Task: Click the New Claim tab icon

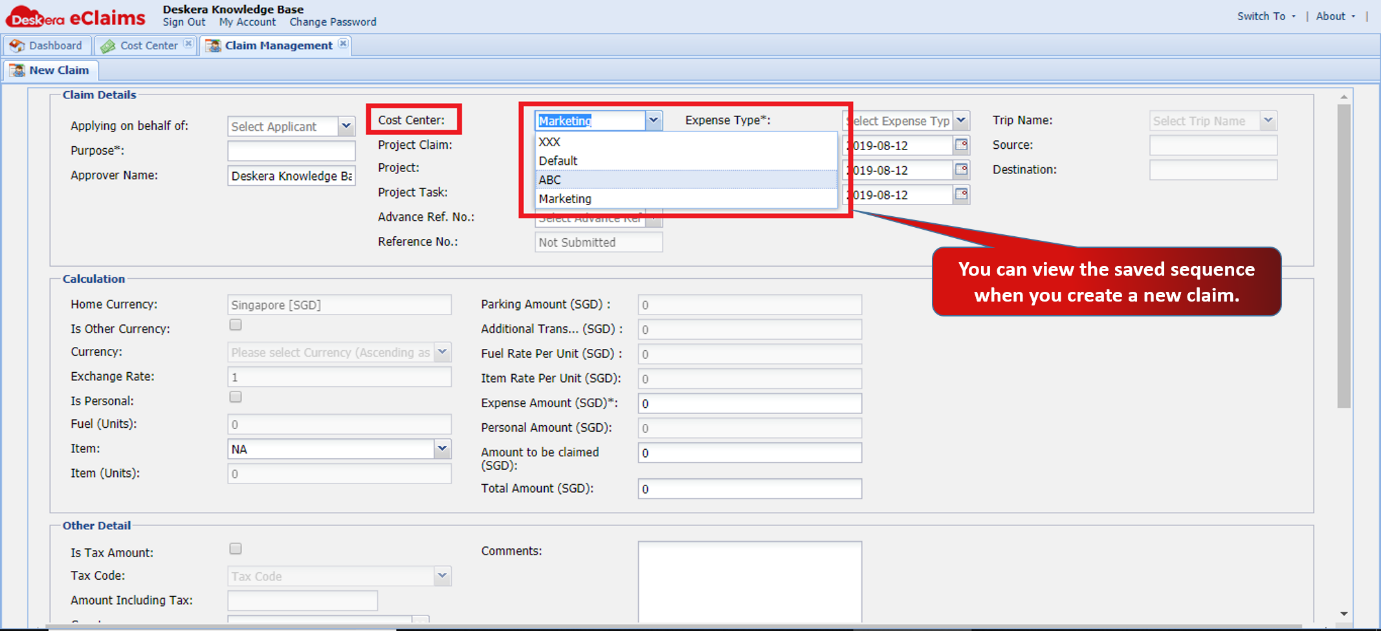Action: coord(17,70)
